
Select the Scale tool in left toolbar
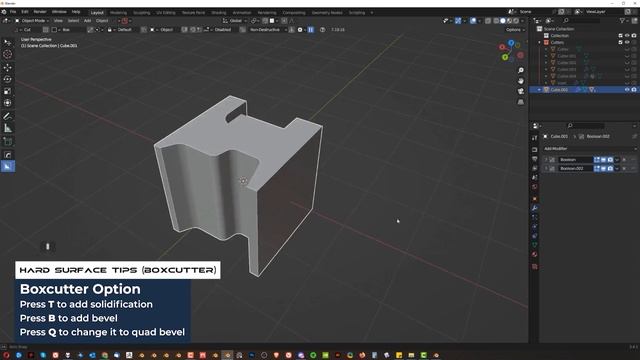point(7,91)
